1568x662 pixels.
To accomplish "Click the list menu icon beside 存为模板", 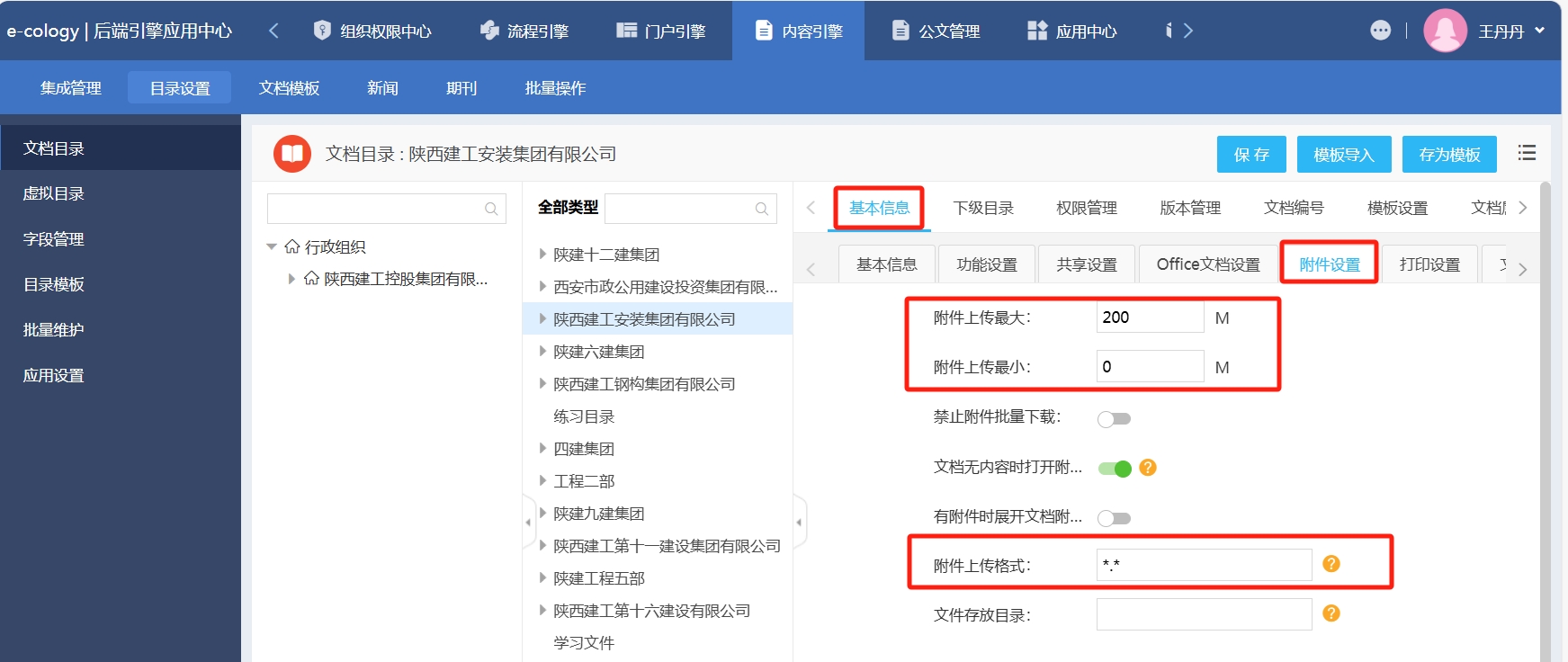I will tap(1527, 153).
